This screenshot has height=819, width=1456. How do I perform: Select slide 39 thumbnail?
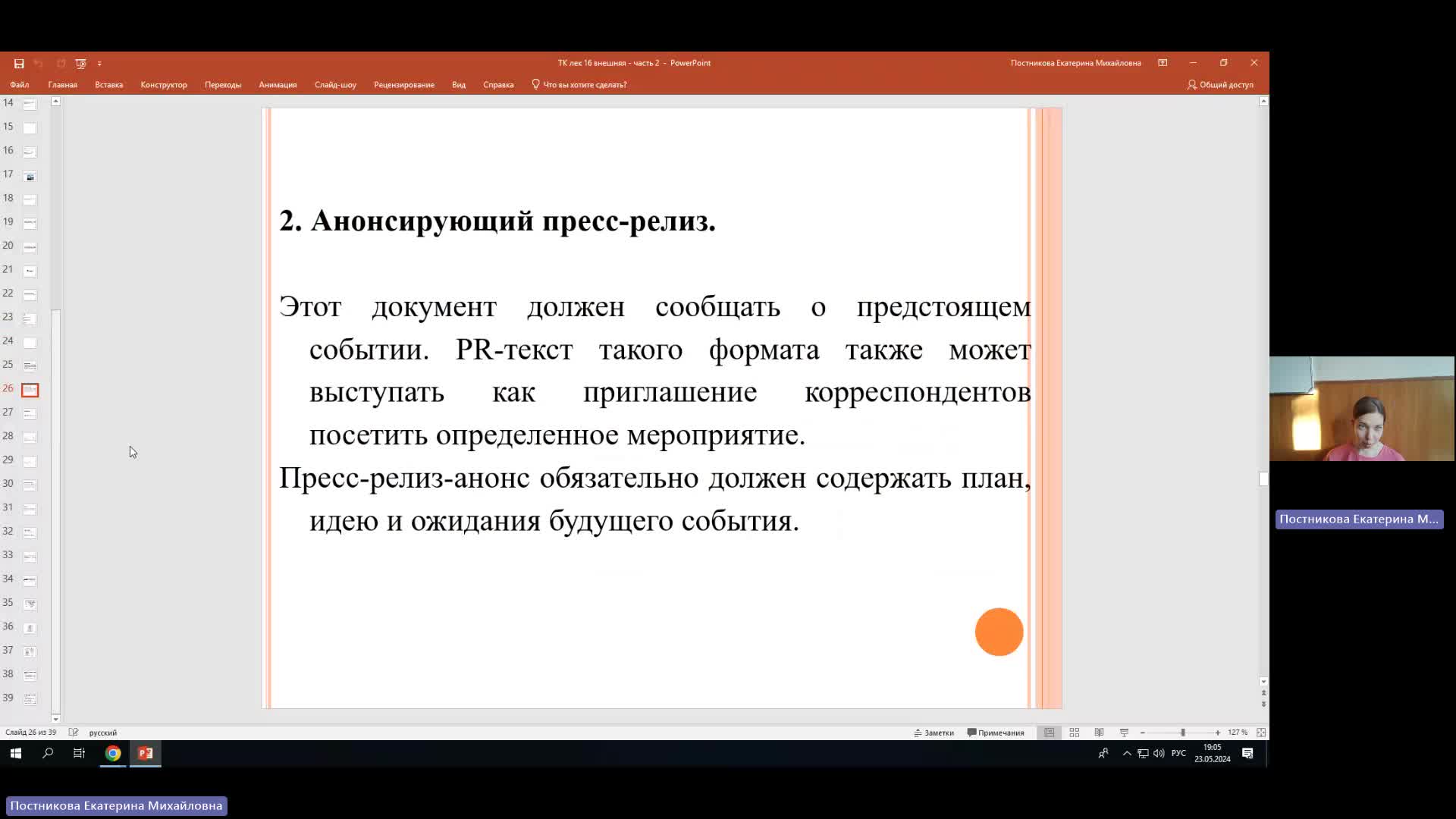click(x=30, y=699)
